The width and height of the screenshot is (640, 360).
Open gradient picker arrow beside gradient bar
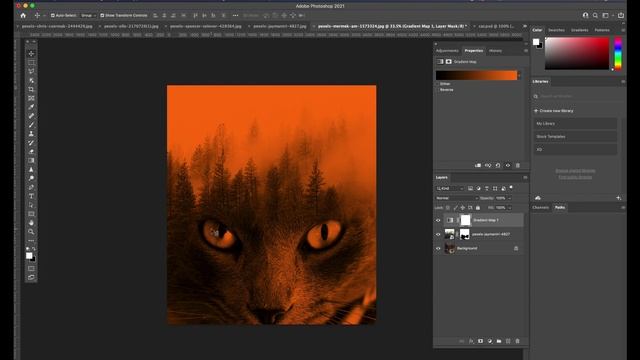[x=519, y=75]
